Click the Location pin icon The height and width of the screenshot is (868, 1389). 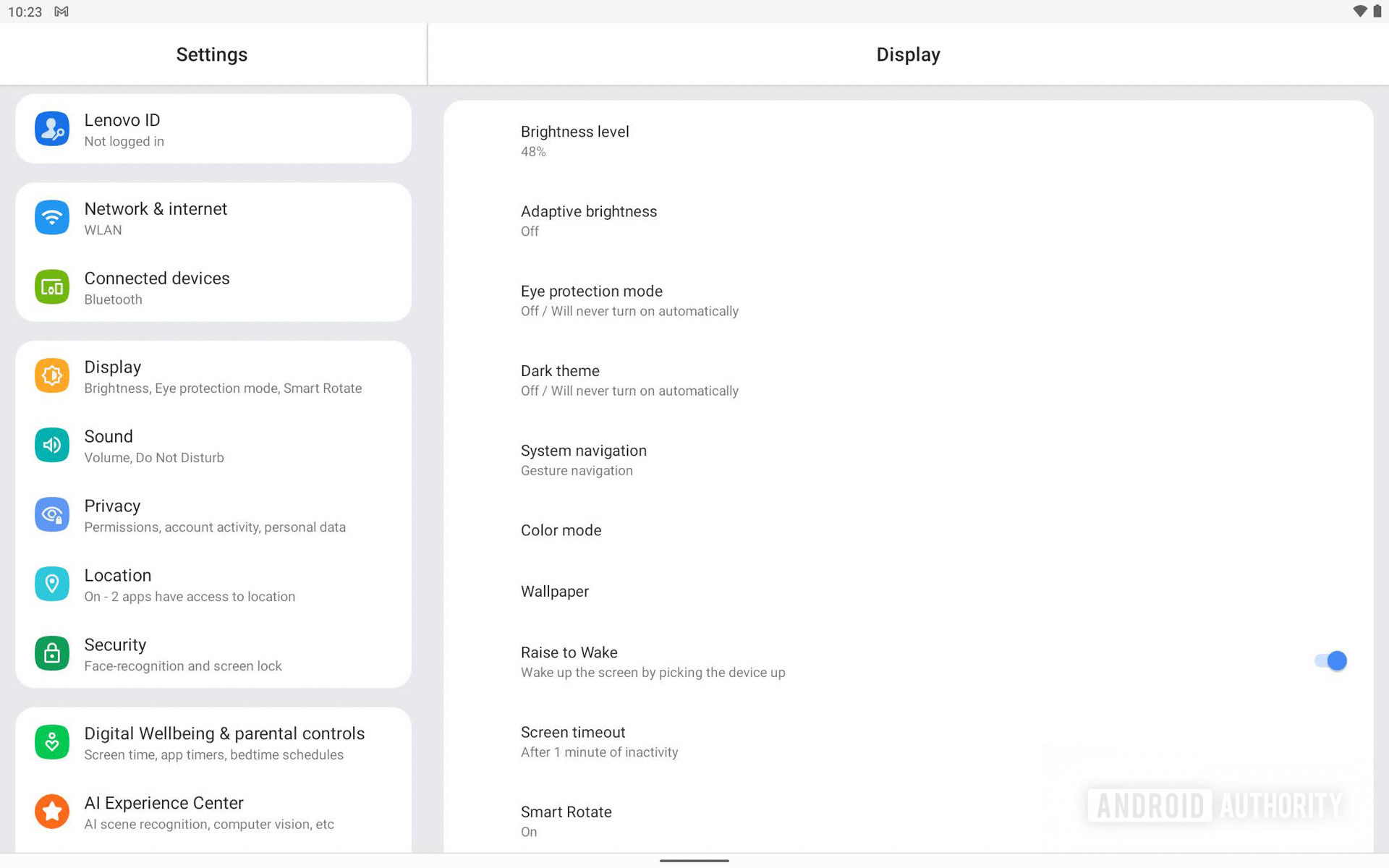pyautogui.click(x=51, y=584)
